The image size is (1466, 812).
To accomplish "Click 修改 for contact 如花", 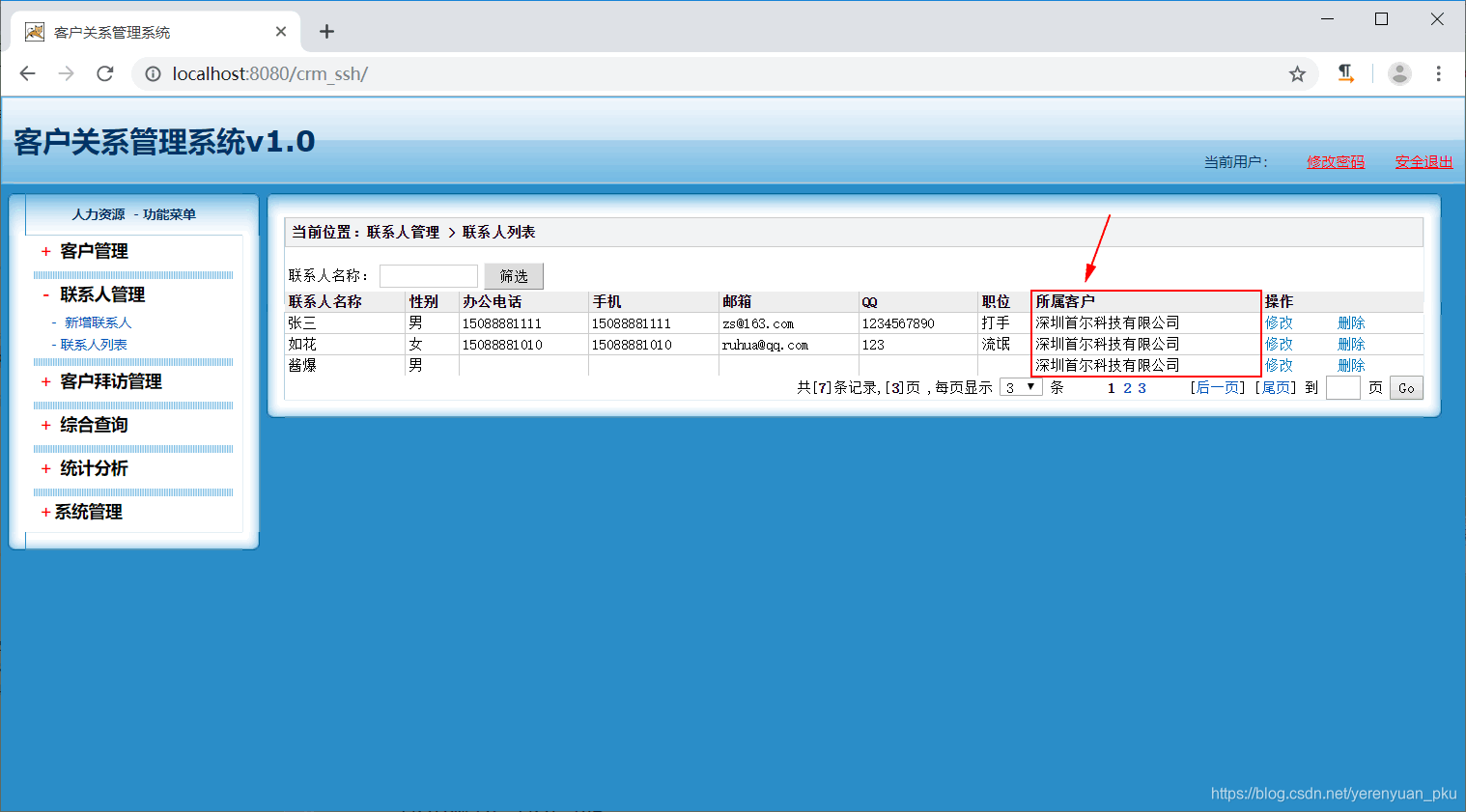I will click(1279, 344).
